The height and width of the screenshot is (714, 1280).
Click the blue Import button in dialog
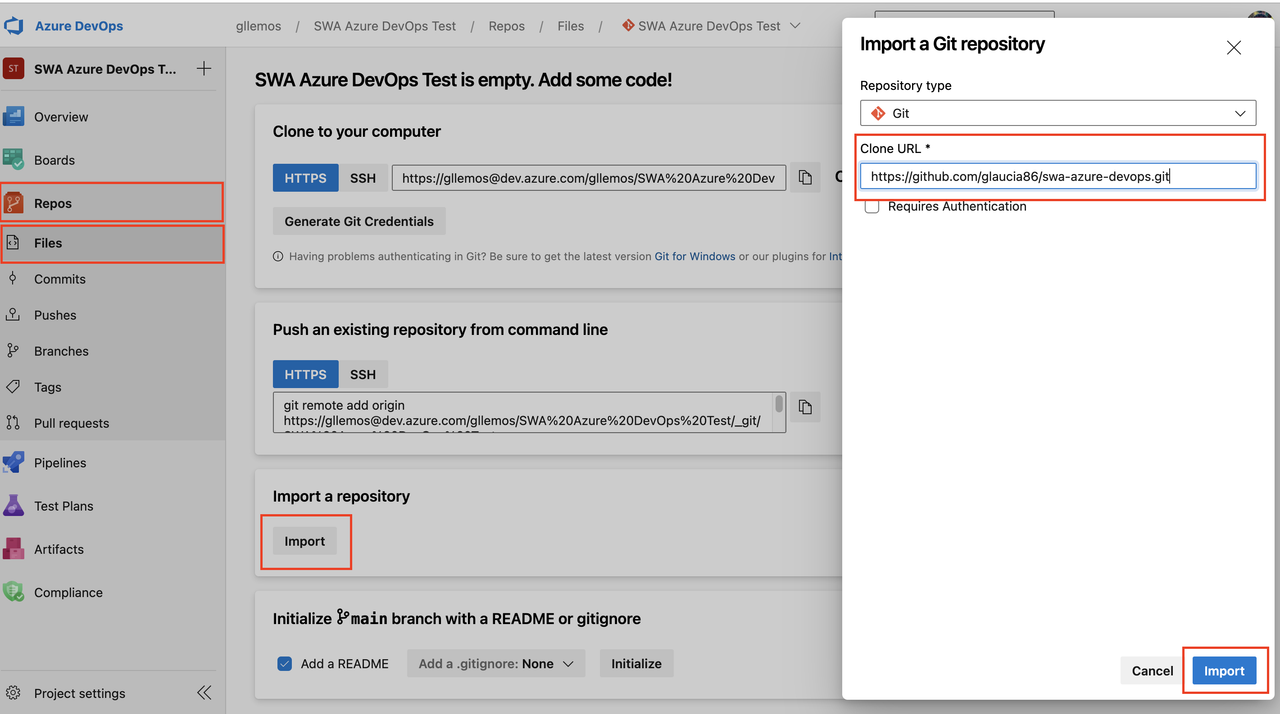point(1224,671)
